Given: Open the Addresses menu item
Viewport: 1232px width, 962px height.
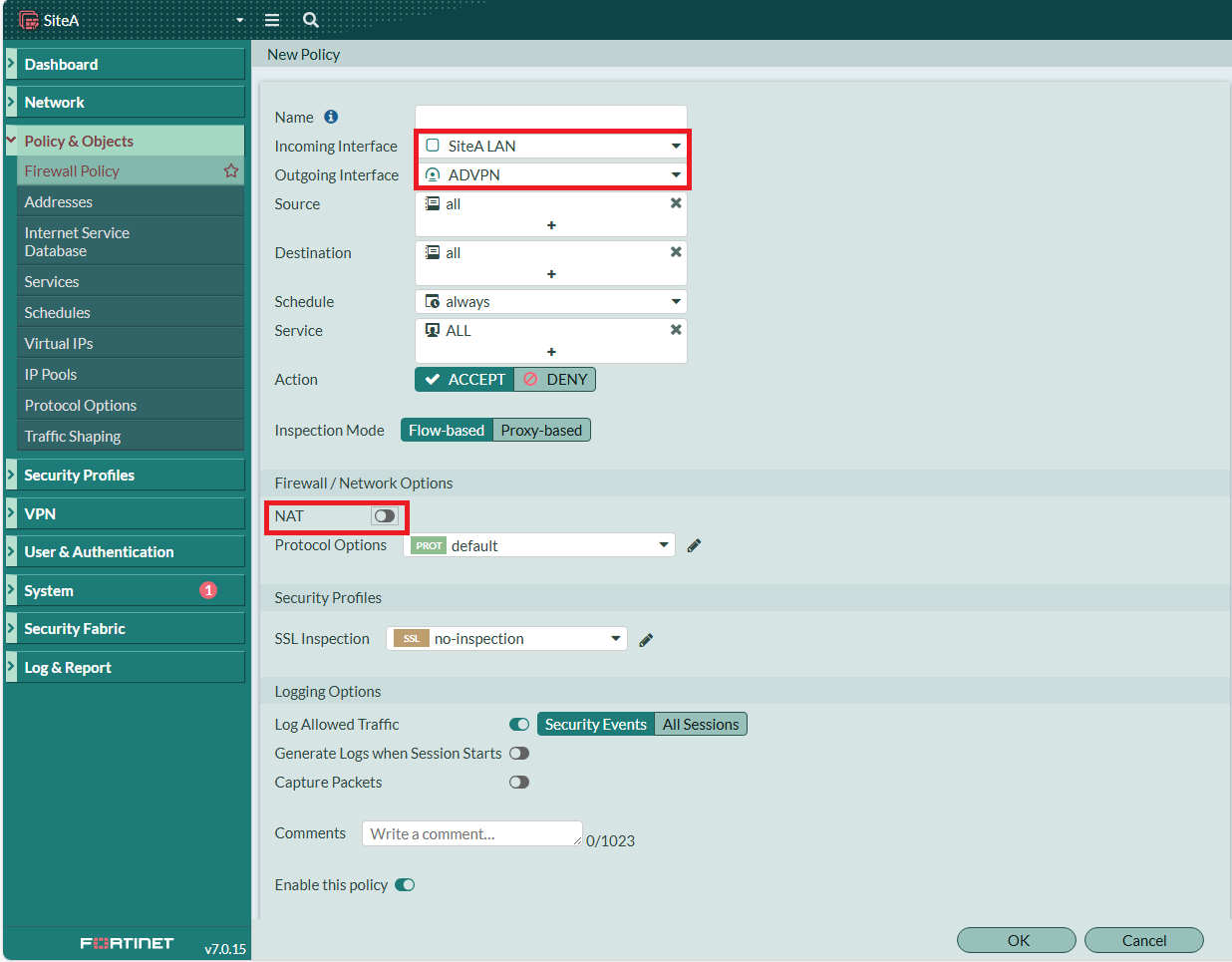Looking at the screenshot, I should point(131,201).
